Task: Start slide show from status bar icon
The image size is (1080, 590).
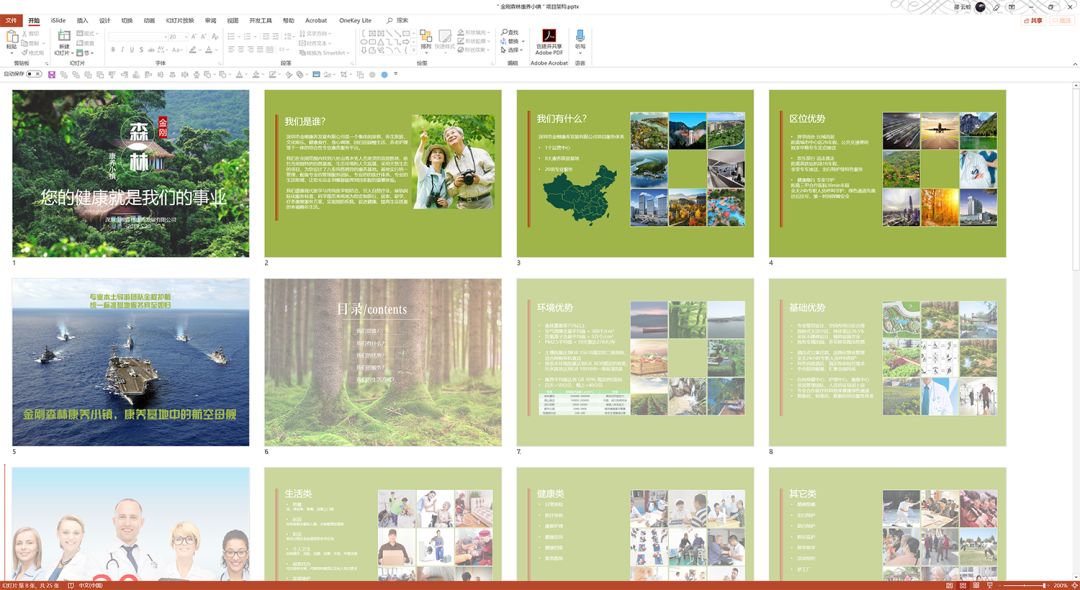Action: [989, 585]
